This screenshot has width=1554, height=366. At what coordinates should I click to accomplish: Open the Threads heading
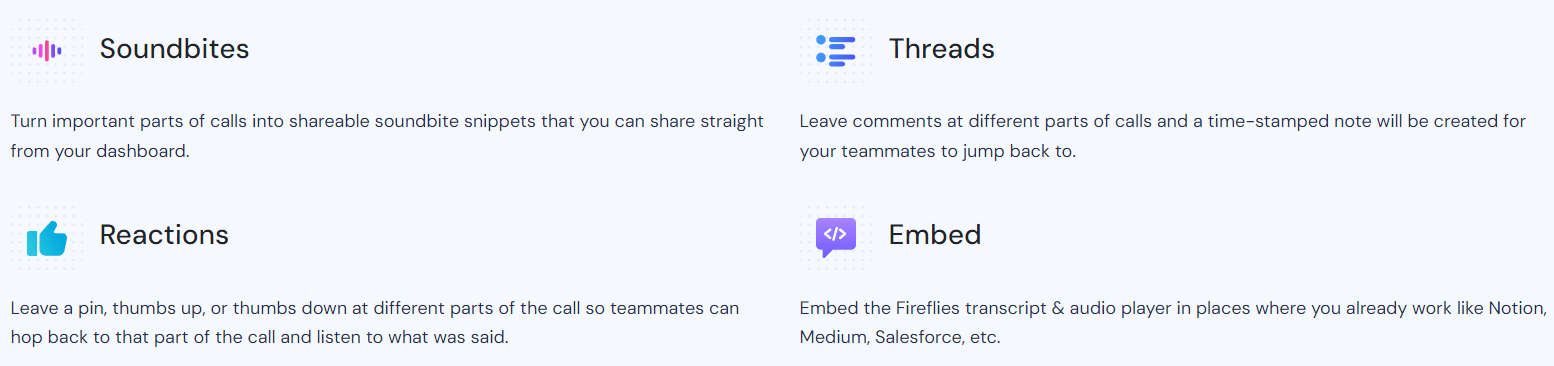[941, 49]
